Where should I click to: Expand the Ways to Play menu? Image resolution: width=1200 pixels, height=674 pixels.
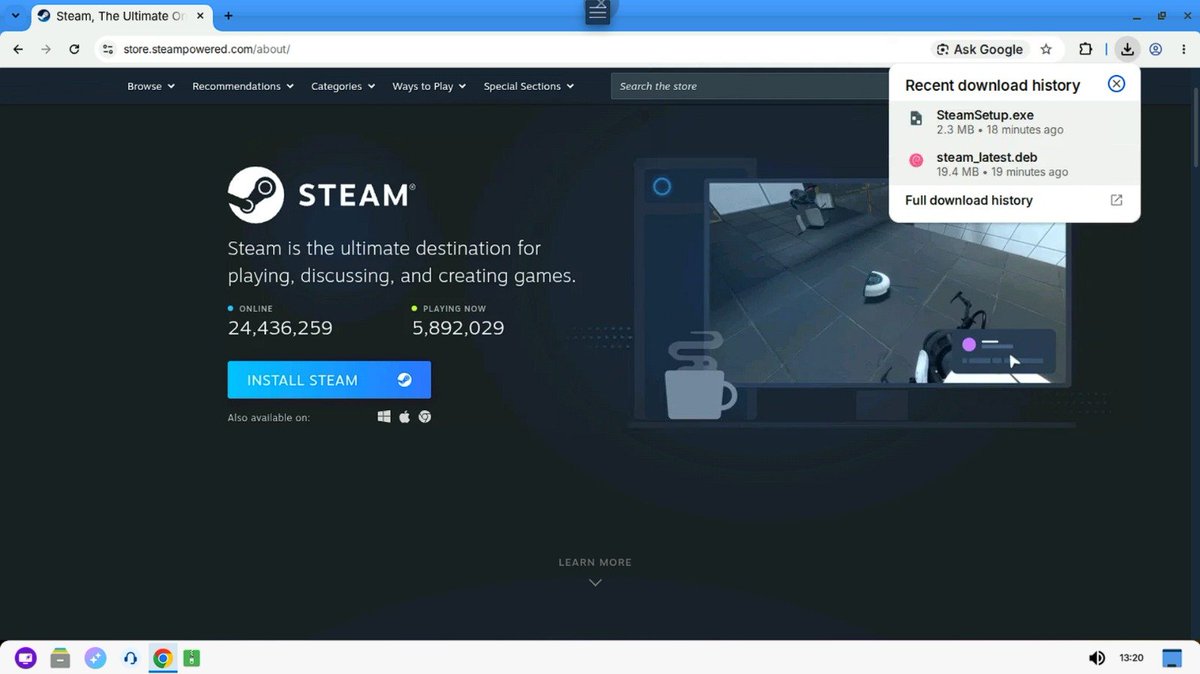429,86
